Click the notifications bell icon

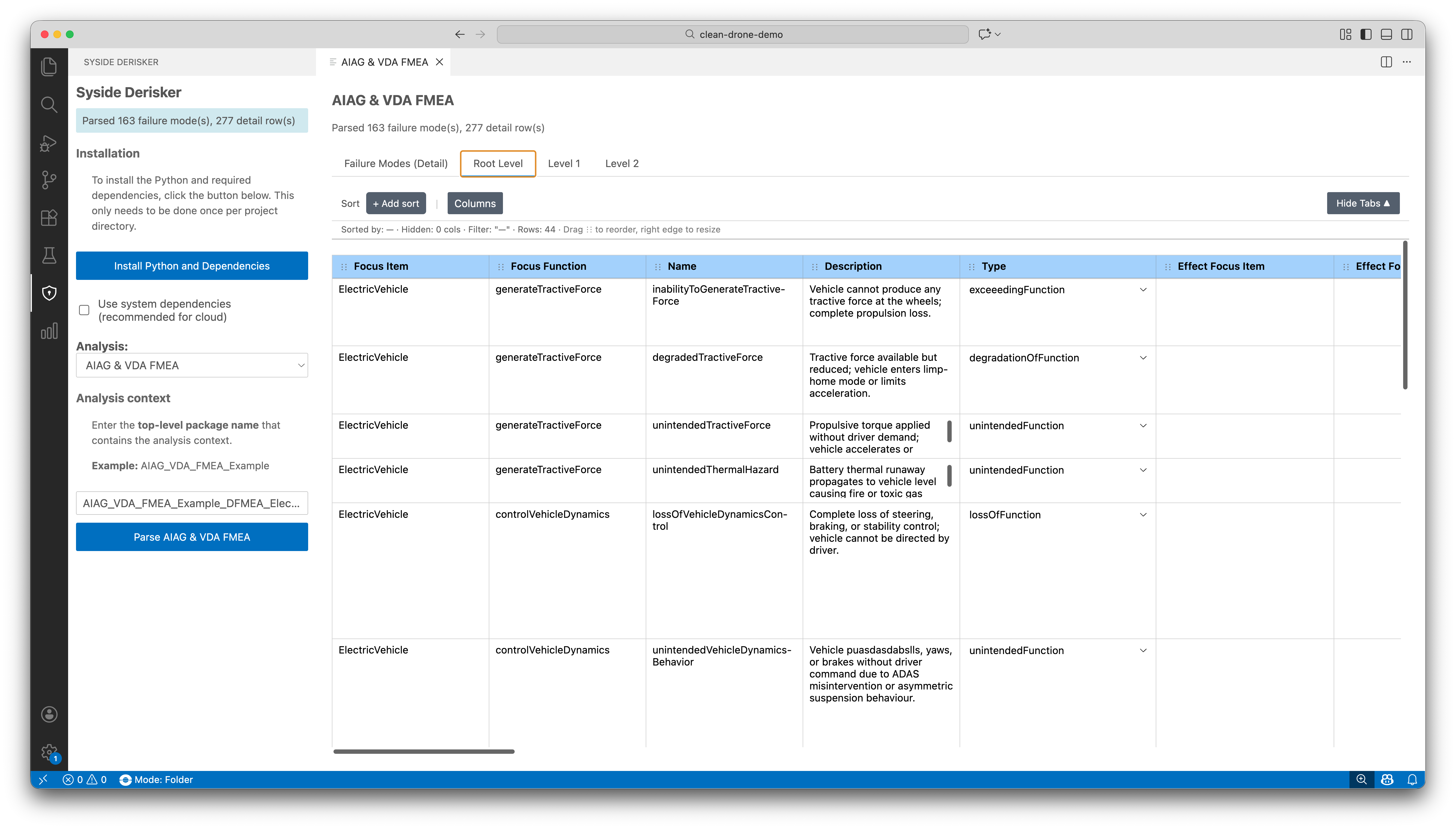point(1412,779)
